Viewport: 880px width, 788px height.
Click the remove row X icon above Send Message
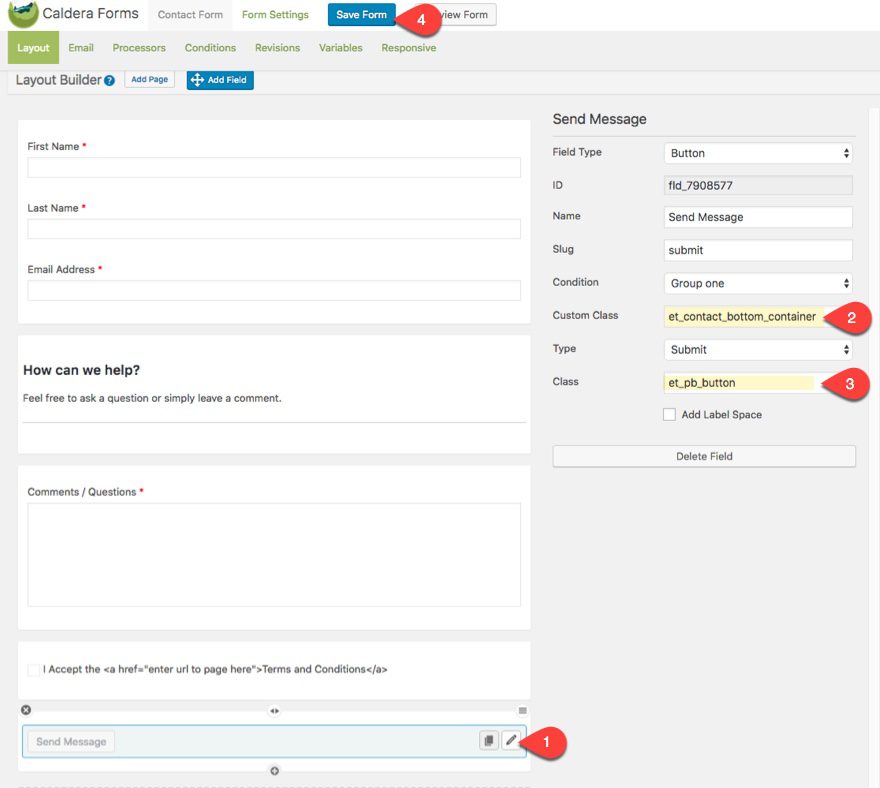pos(26,710)
